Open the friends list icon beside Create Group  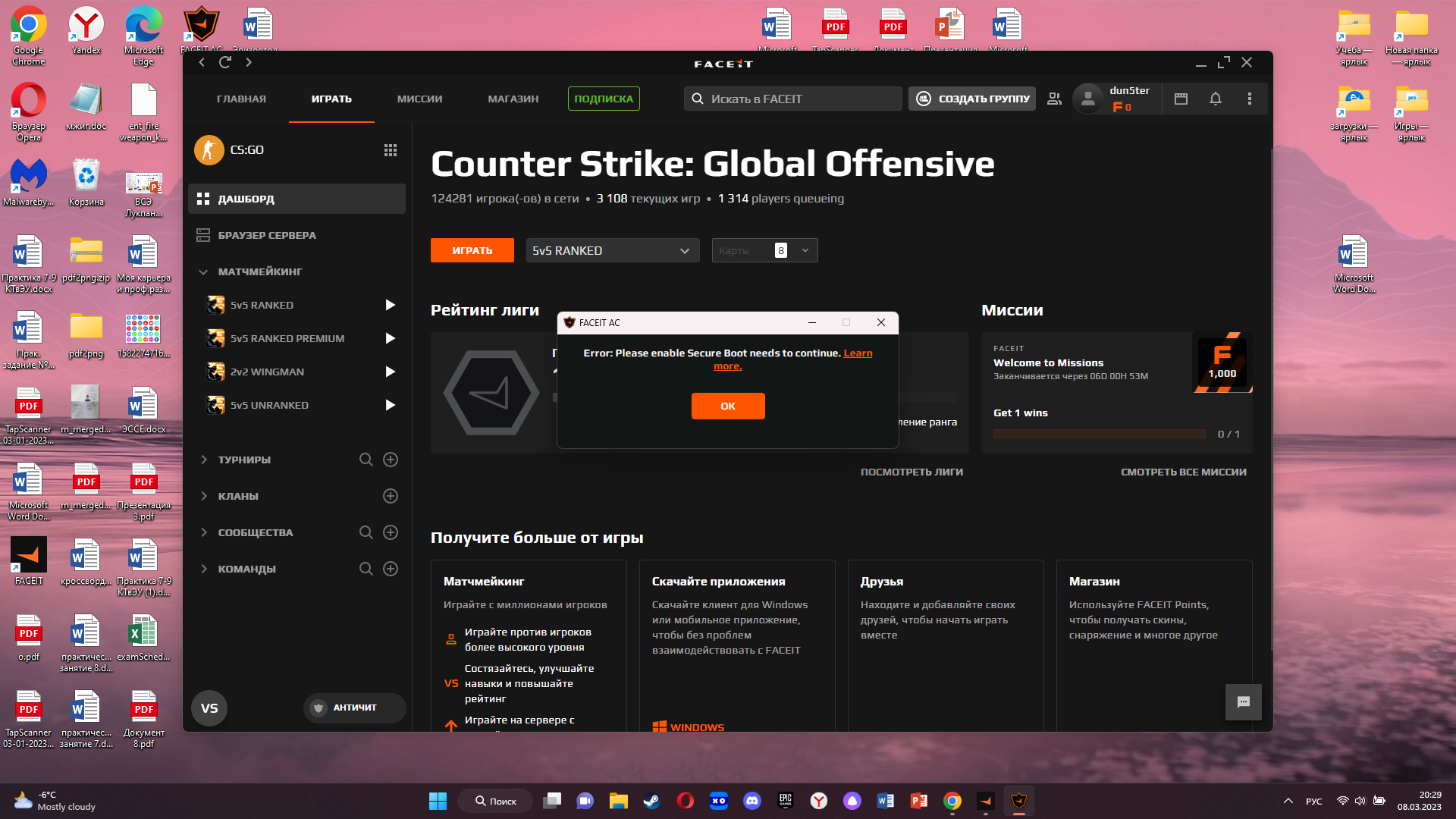click(x=1054, y=99)
